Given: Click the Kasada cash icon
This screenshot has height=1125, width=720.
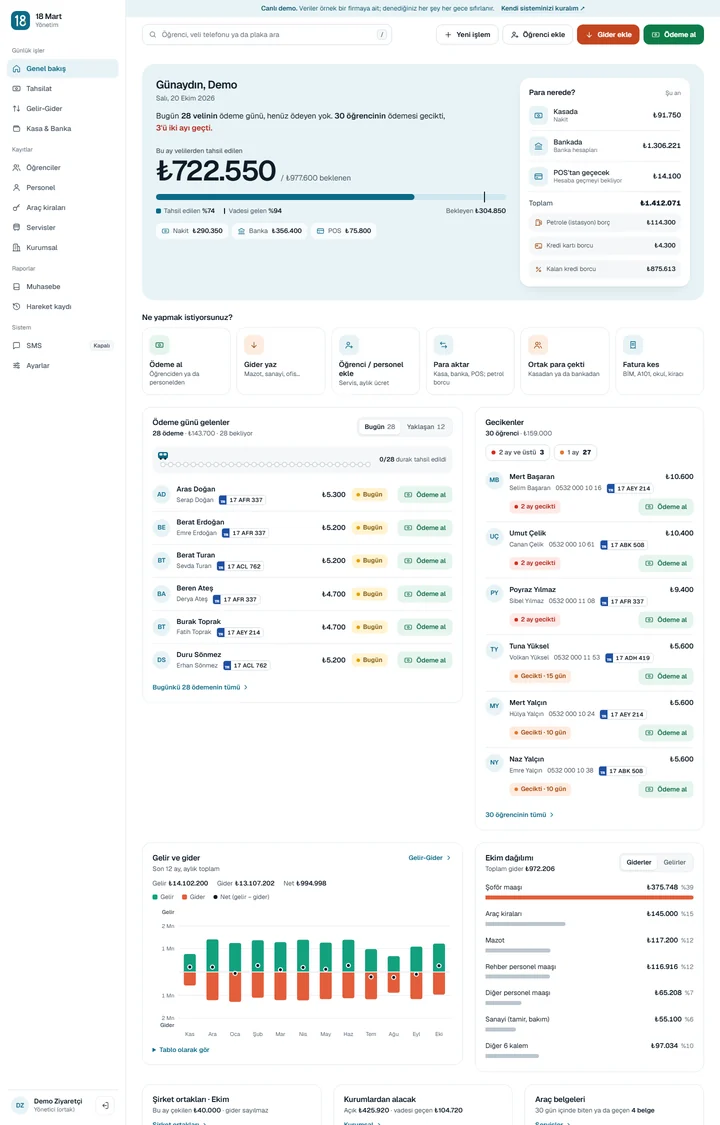Looking at the screenshot, I should [538, 116].
